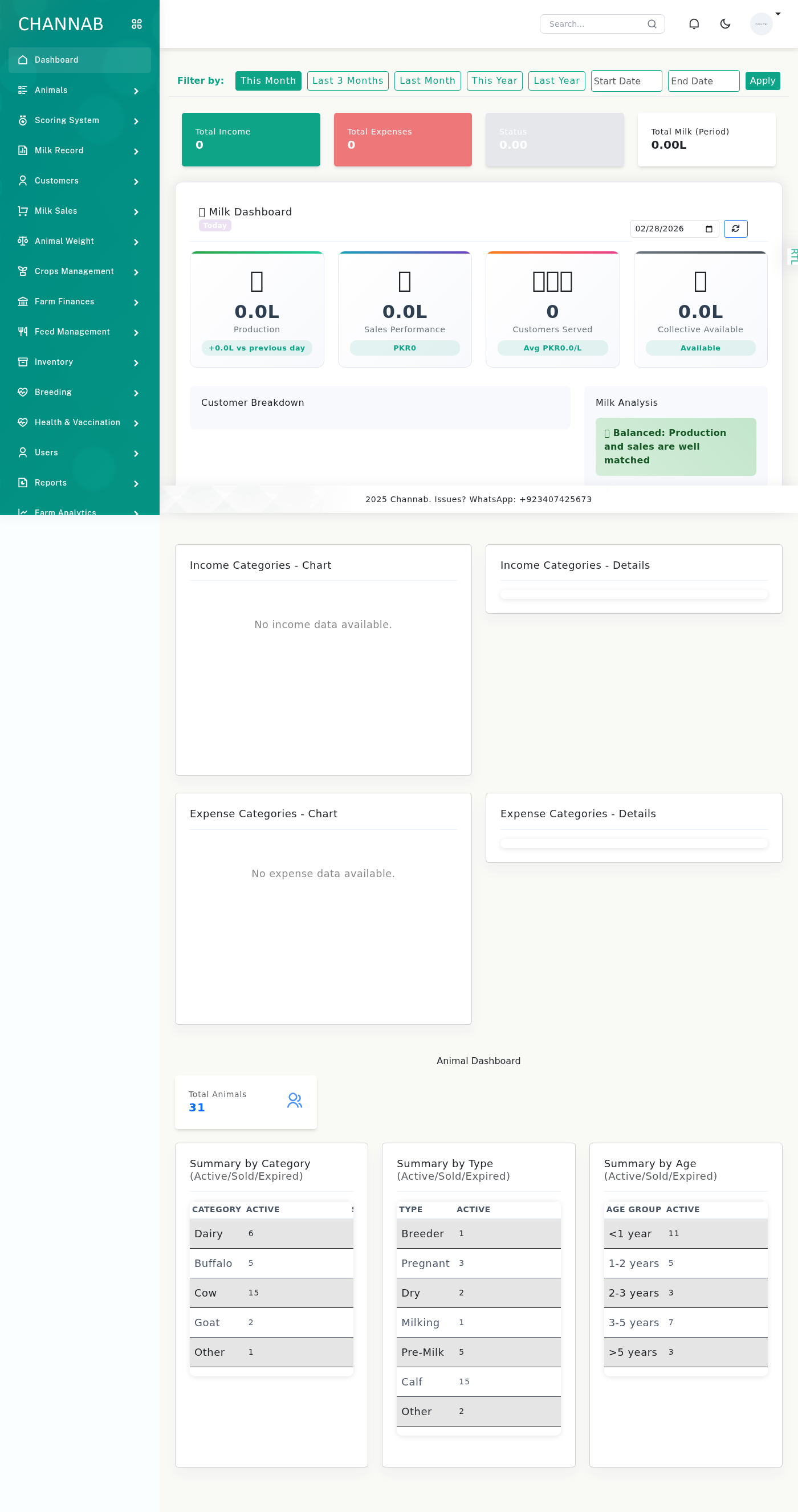Viewport: 798px width, 1512px height.
Task: Open the user profile avatar
Action: coord(761,24)
